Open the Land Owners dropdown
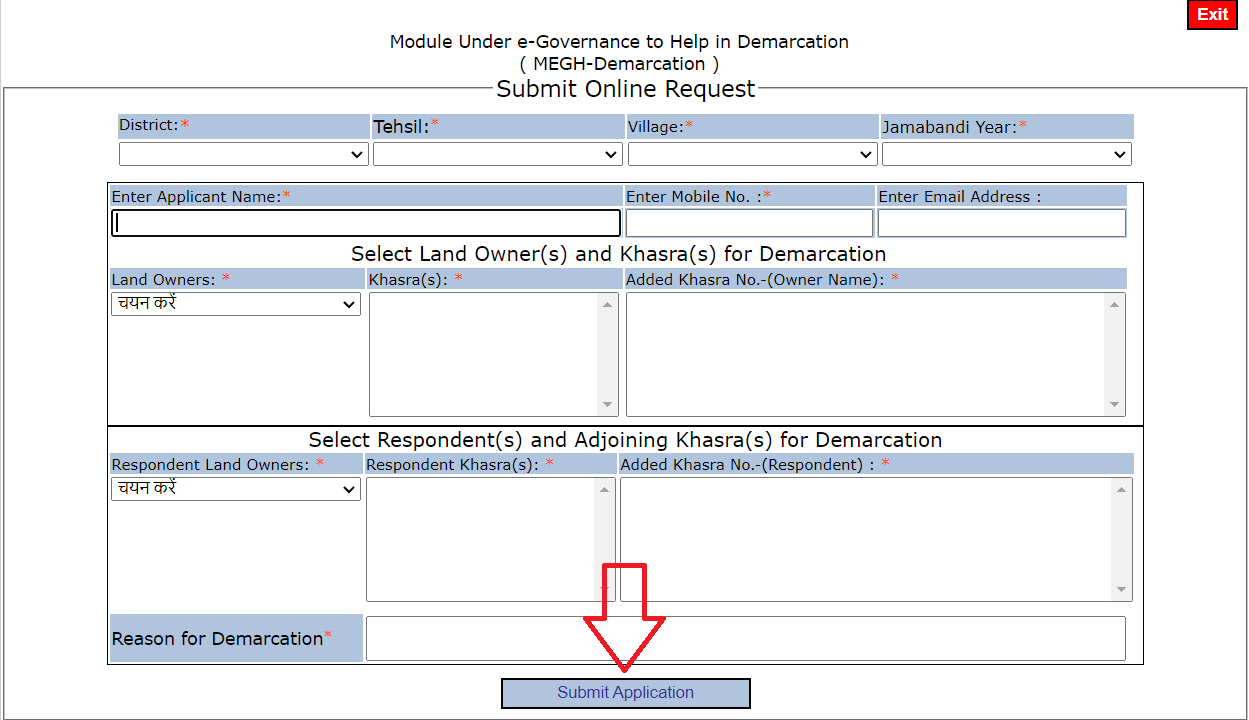The height and width of the screenshot is (720, 1249). pos(236,304)
